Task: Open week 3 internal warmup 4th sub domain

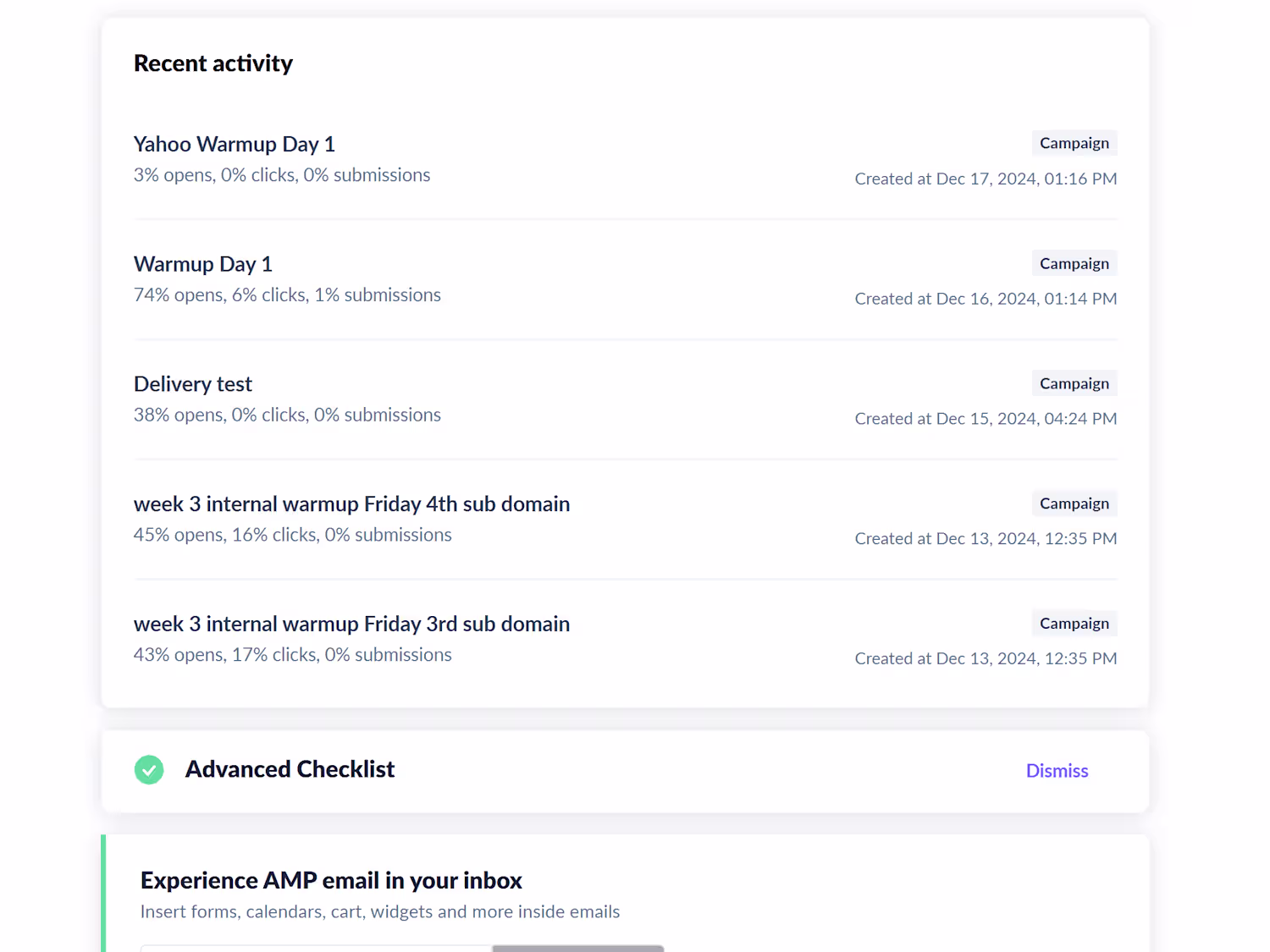Action: 351,504
